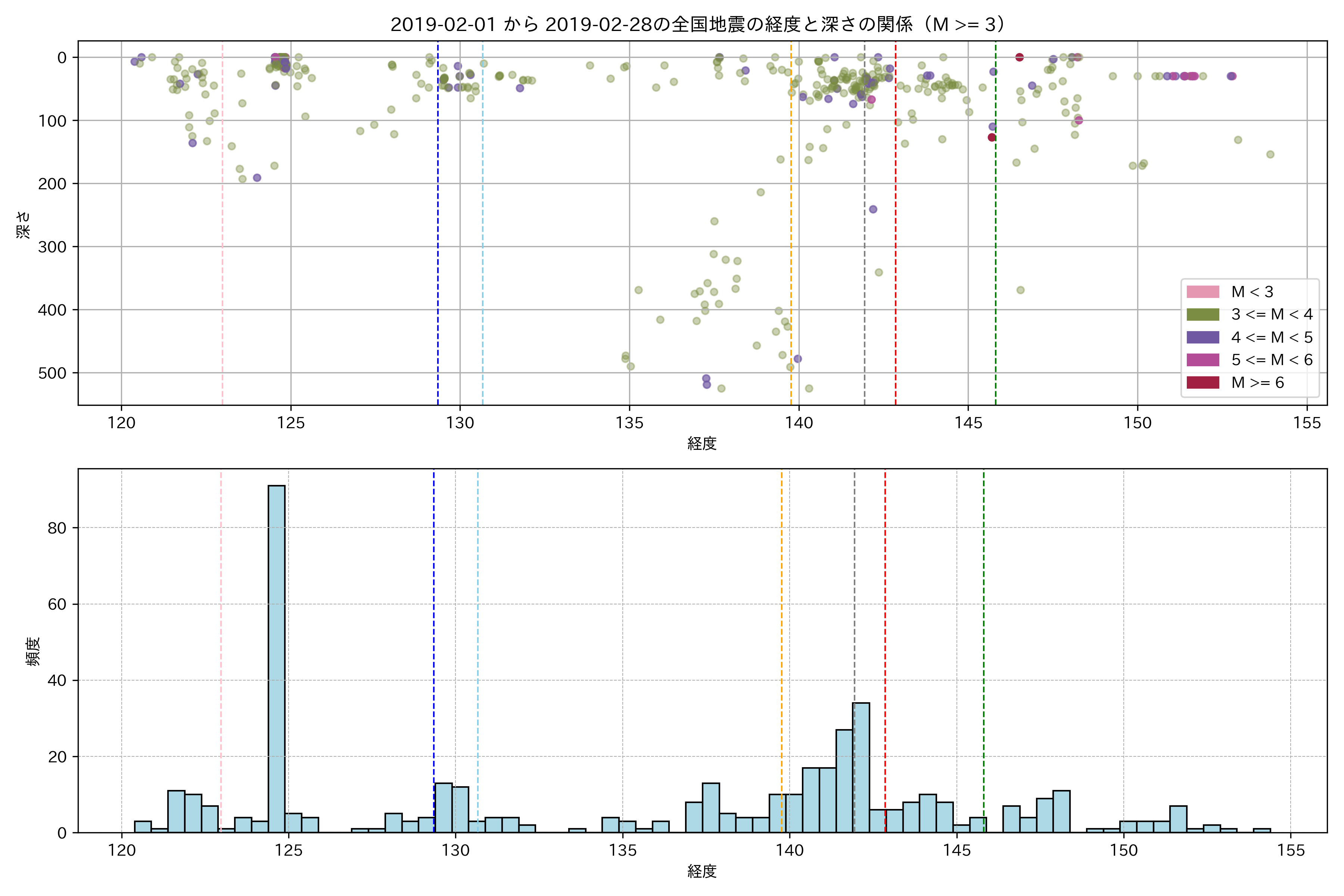This screenshot has width=1344, height=896.
Task: Click the pink M < 3 legend swatch
Action: click(1202, 292)
